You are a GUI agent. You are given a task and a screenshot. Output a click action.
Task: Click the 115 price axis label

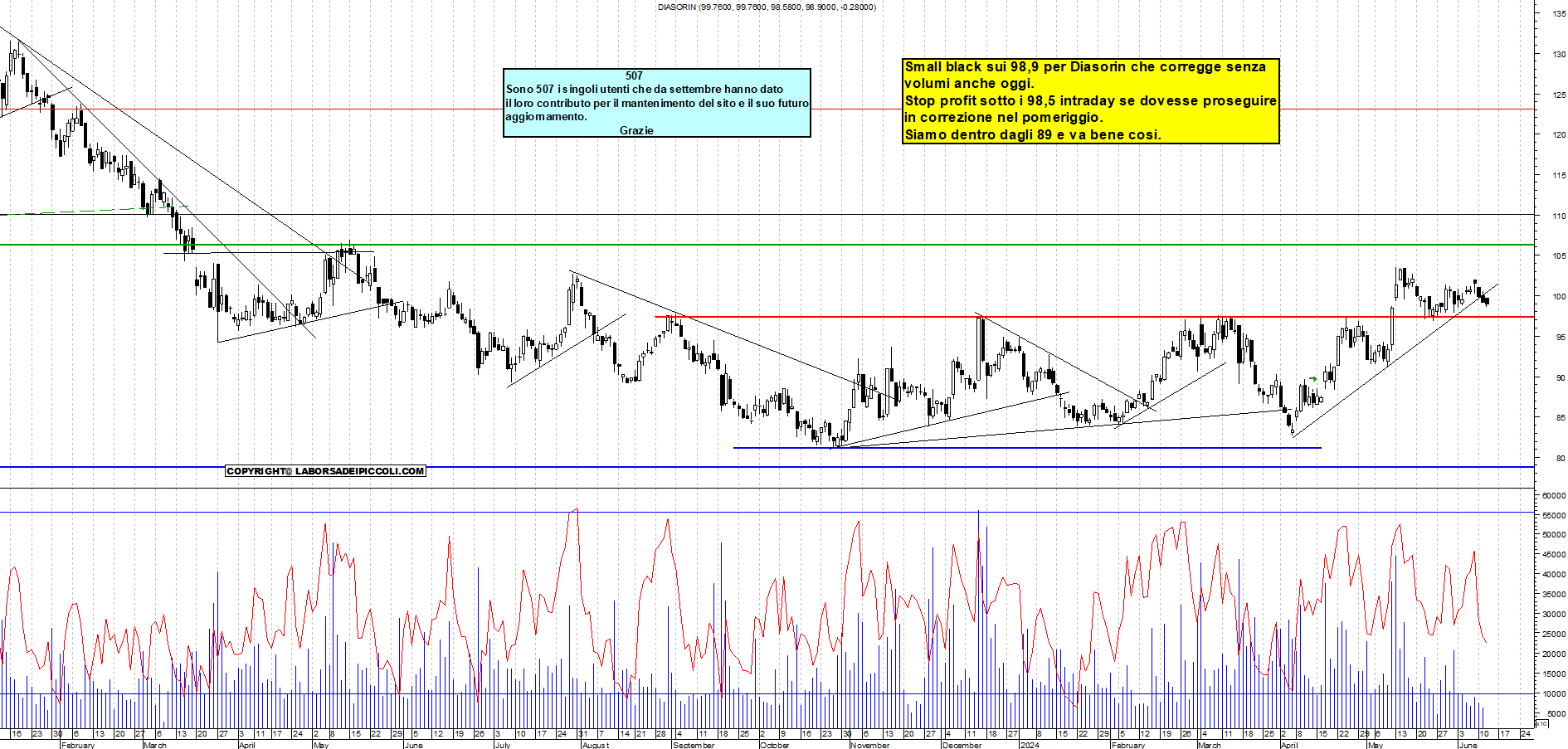[x=1560, y=175]
